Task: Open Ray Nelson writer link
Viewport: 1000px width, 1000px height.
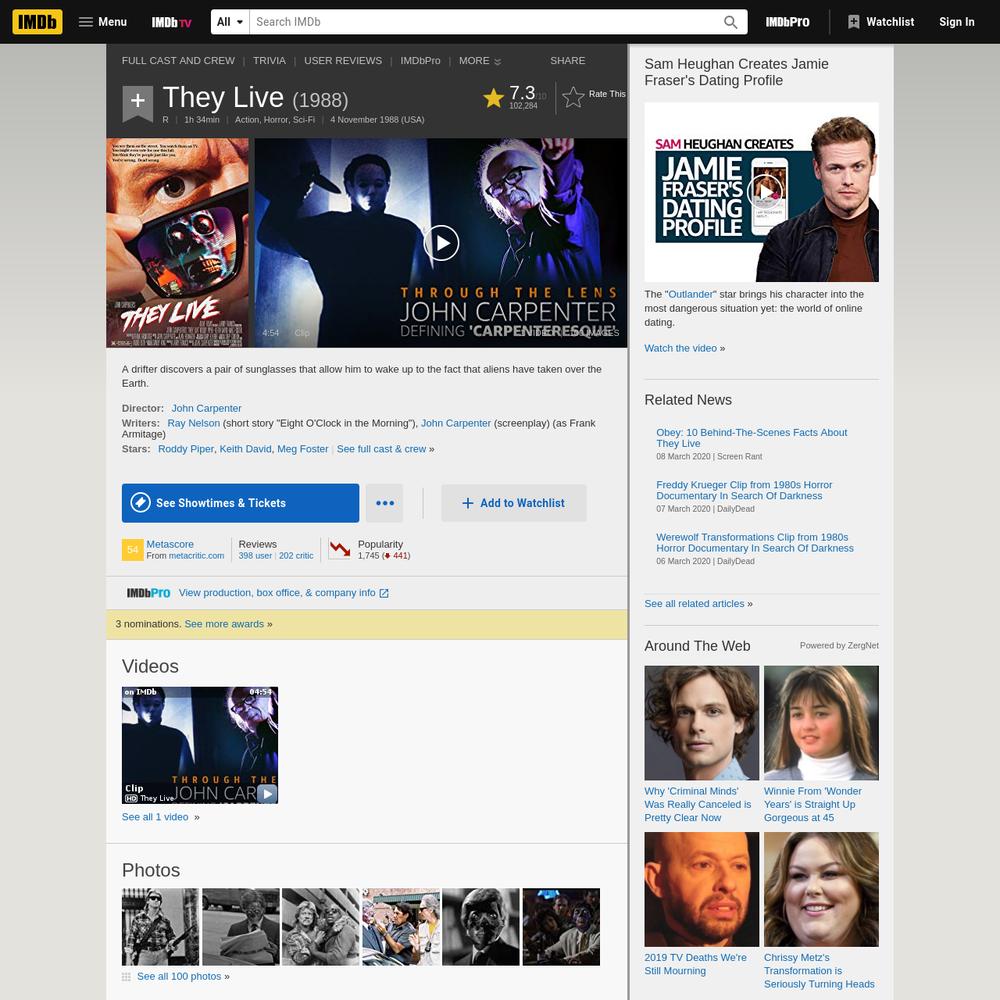Action: (193, 423)
